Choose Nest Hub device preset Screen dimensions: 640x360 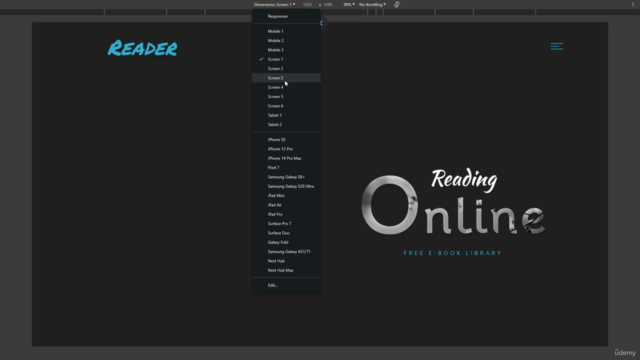tap(286, 261)
